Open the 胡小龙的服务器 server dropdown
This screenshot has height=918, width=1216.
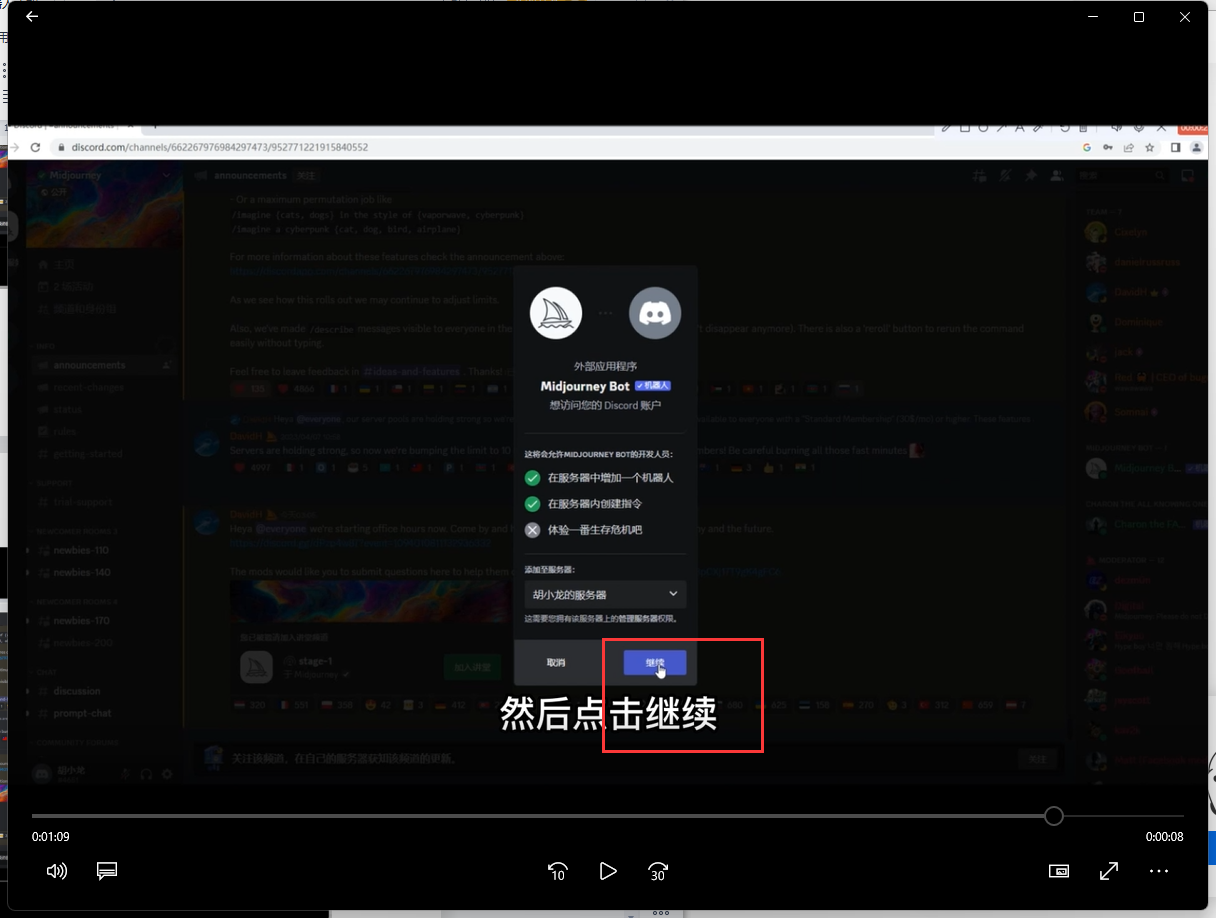pyautogui.click(x=604, y=593)
